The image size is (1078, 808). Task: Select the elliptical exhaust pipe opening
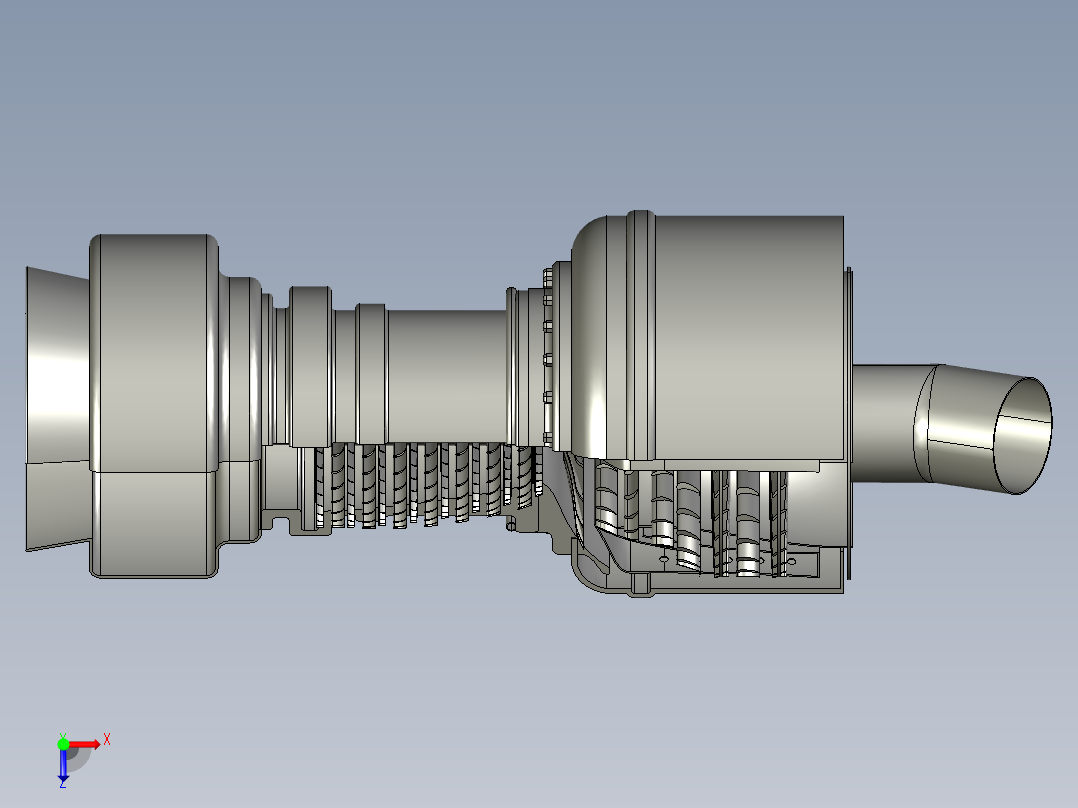click(1023, 435)
